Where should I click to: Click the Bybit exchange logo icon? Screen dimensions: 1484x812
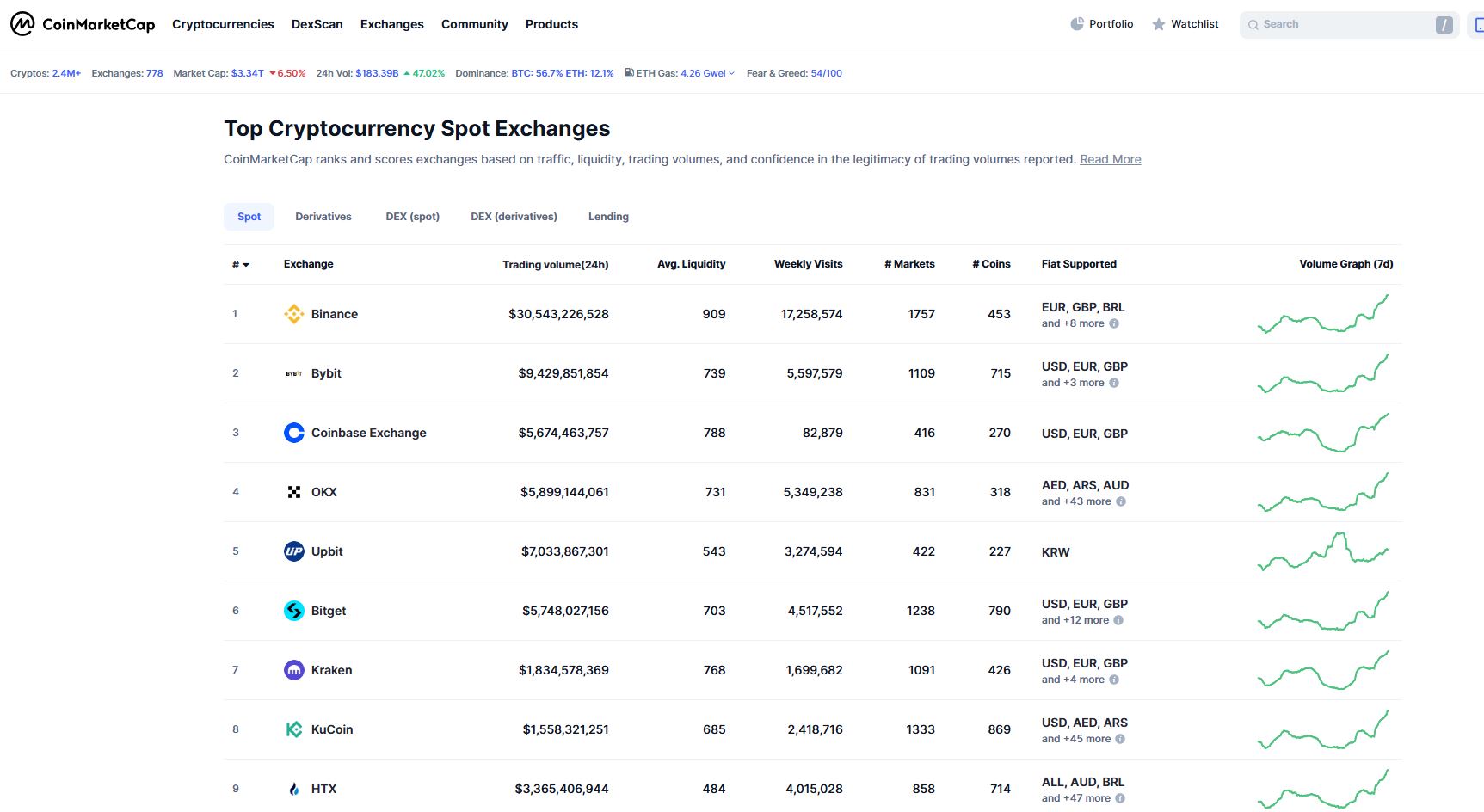[x=294, y=373]
